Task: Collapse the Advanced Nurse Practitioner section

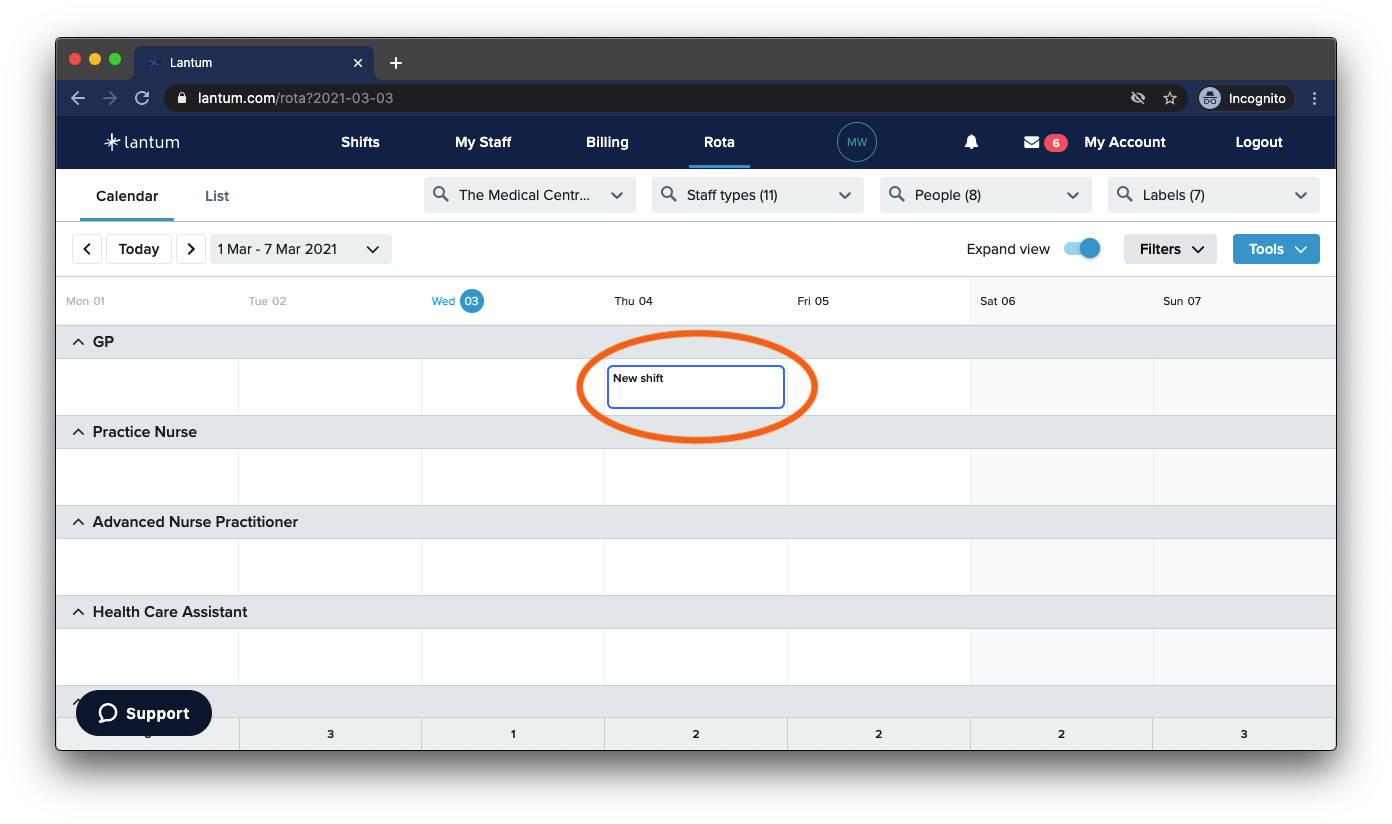Action: click(x=79, y=522)
